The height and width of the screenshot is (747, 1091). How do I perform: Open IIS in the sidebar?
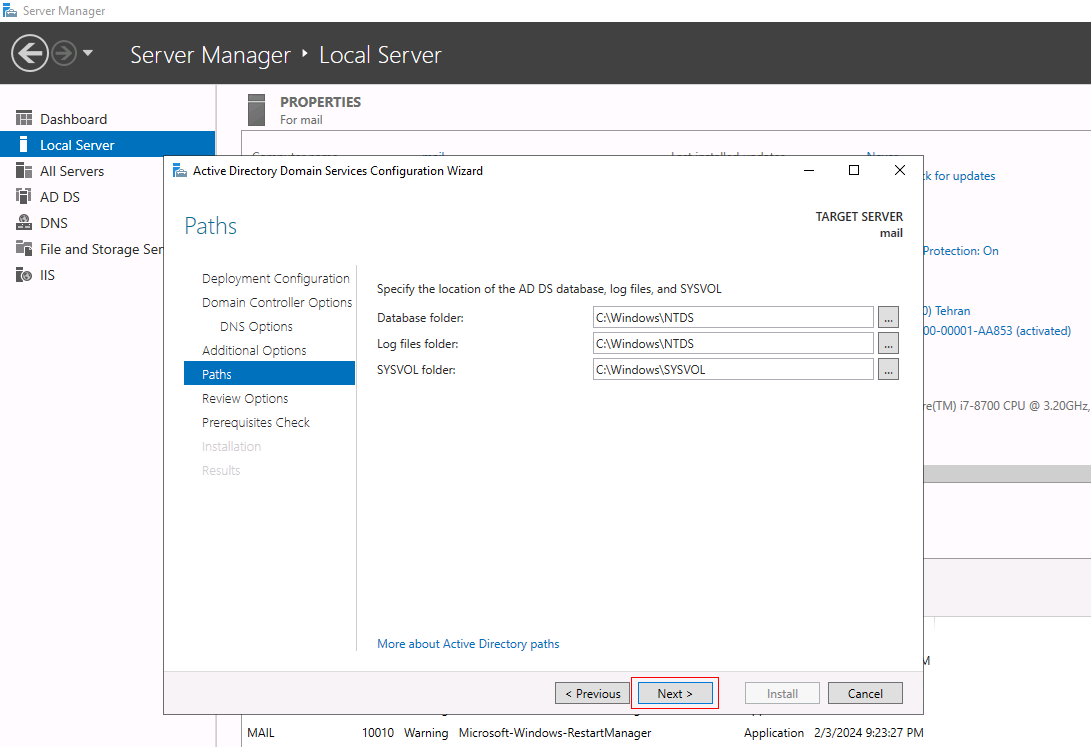tap(47, 275)
